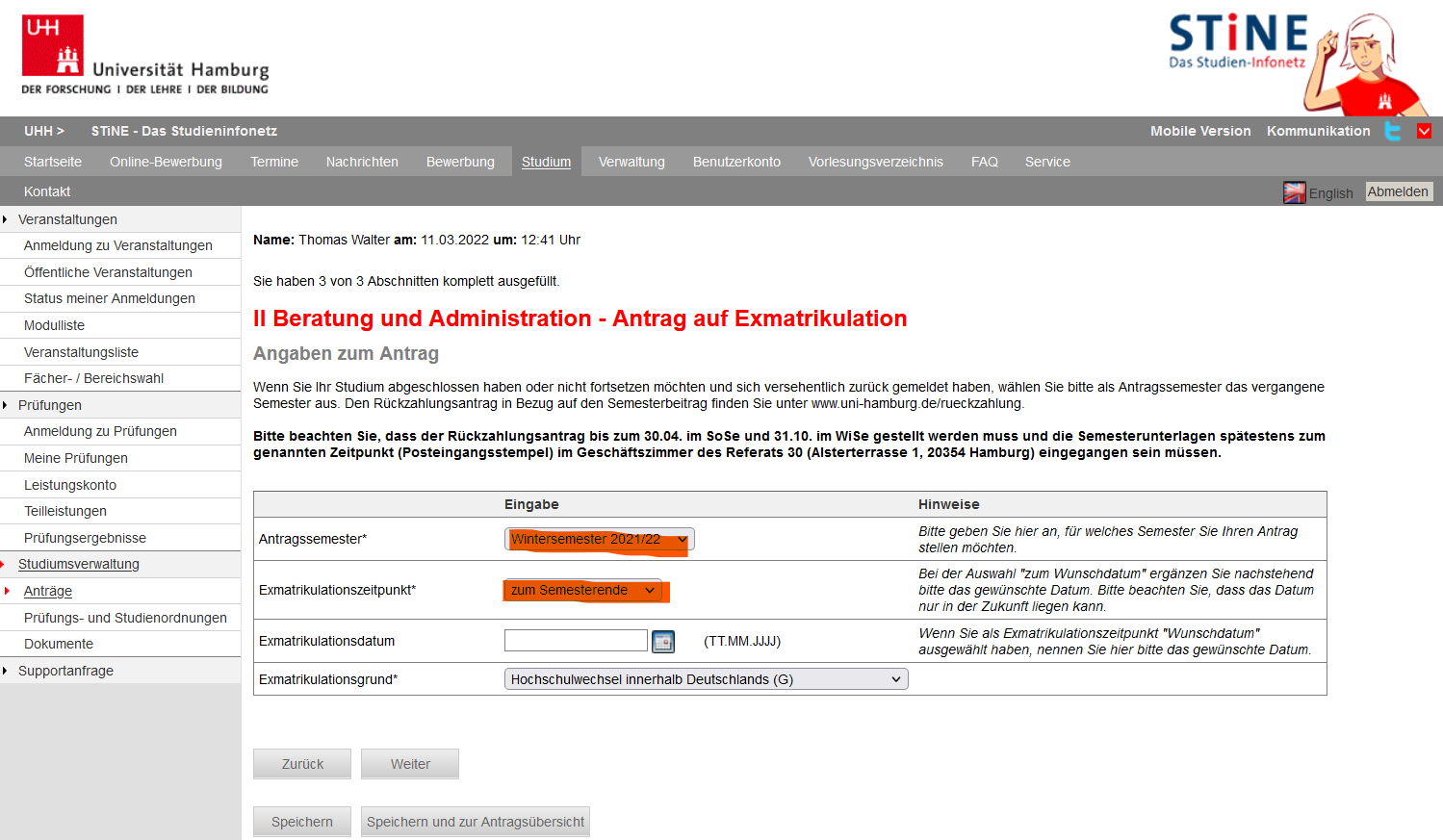This screenshot has width=1443, height=840.
Task: Click Abmelden to log out
Action: (x=1398, y=191)
